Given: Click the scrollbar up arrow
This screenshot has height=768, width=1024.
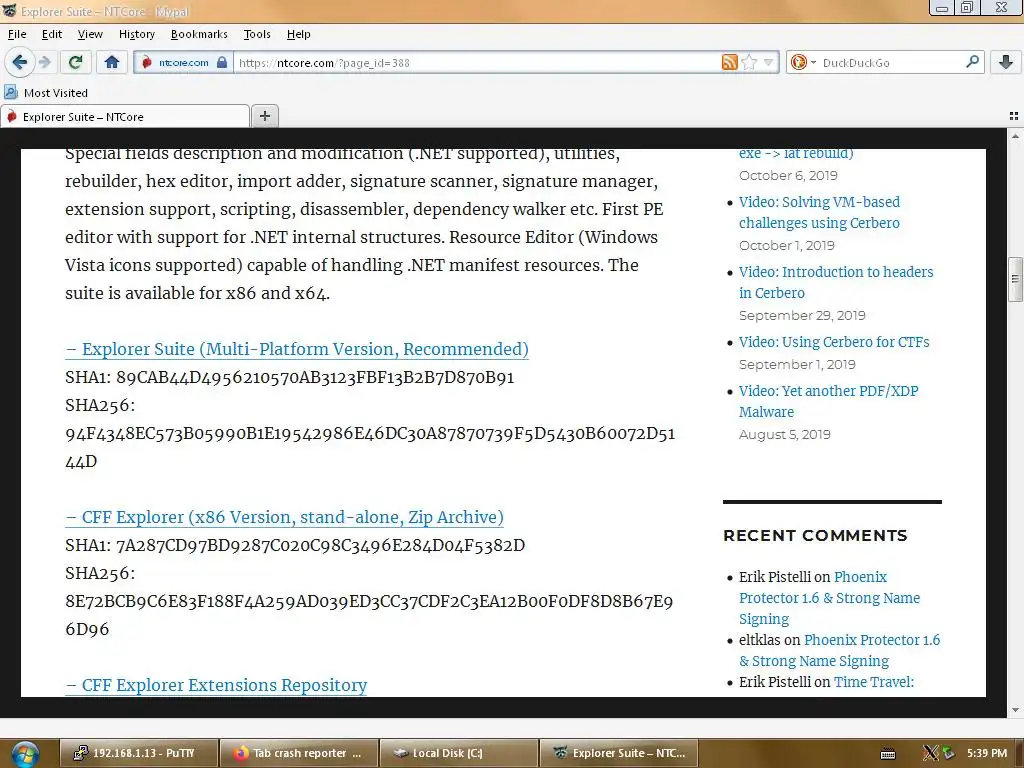Looking at the screenshot, I should [x=1015, y=136].
